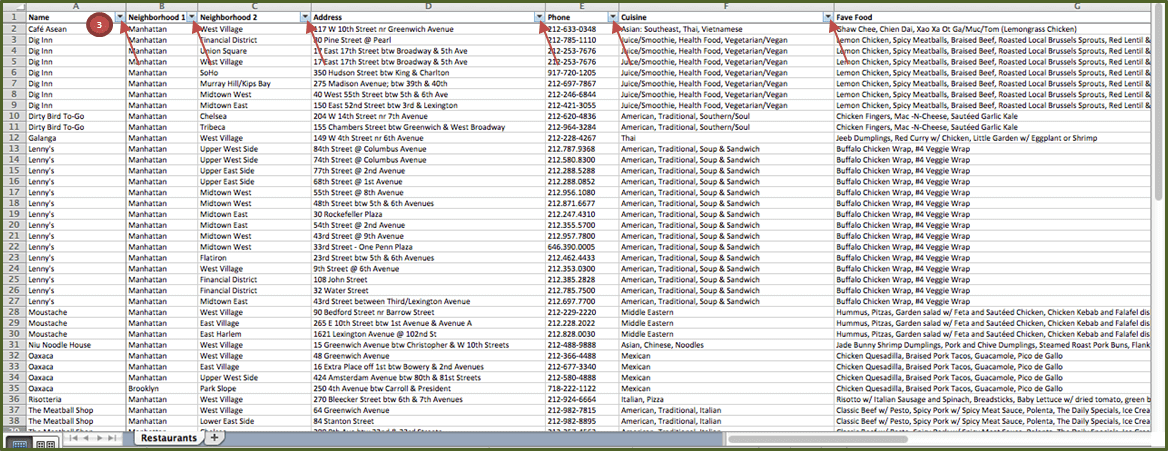1168x451 pixels.
Task: Open the Neighborhood 1 filter dropdown
Action: tap(191, 18)
